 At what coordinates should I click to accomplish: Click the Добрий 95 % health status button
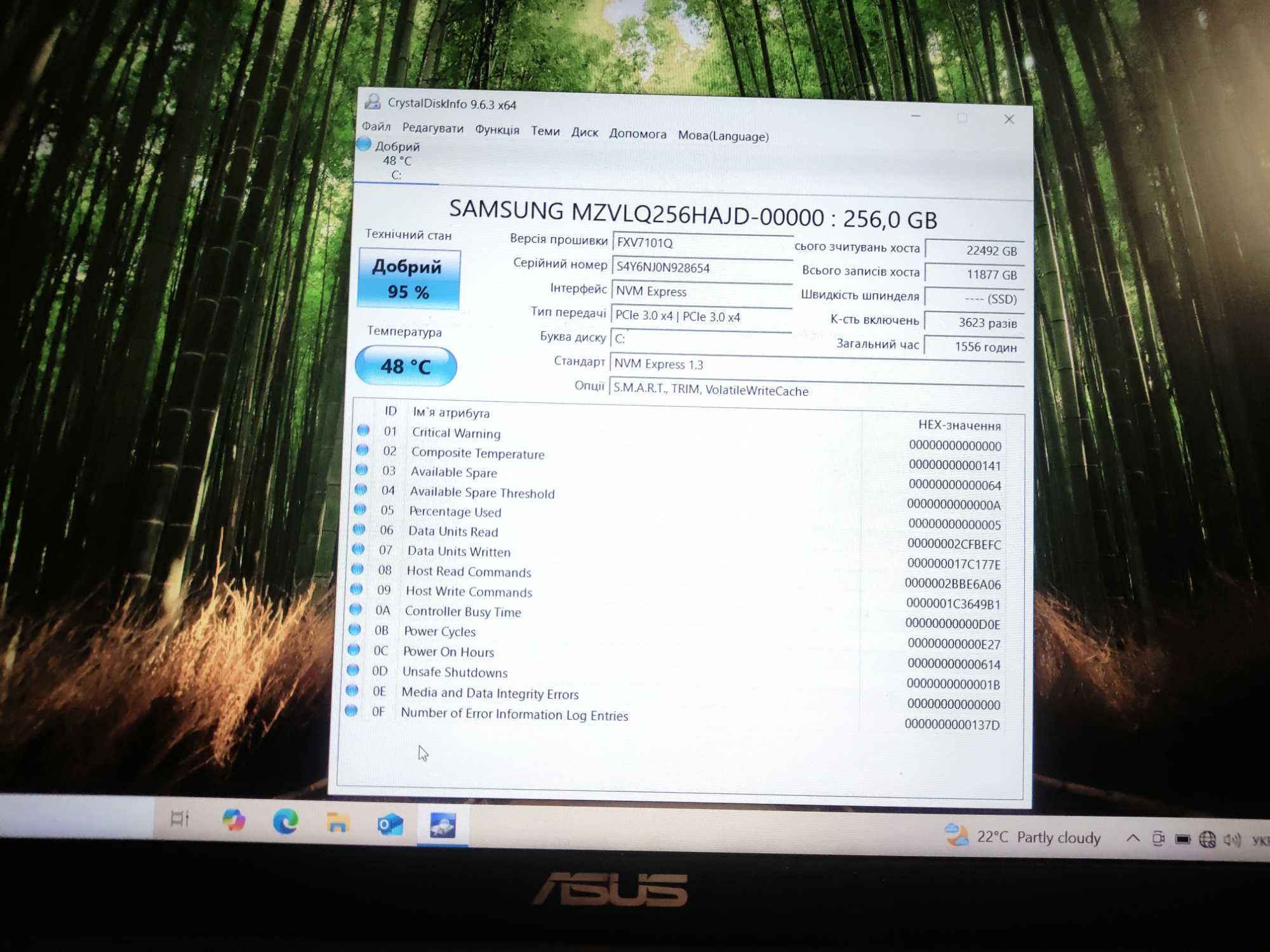(408, 279)
